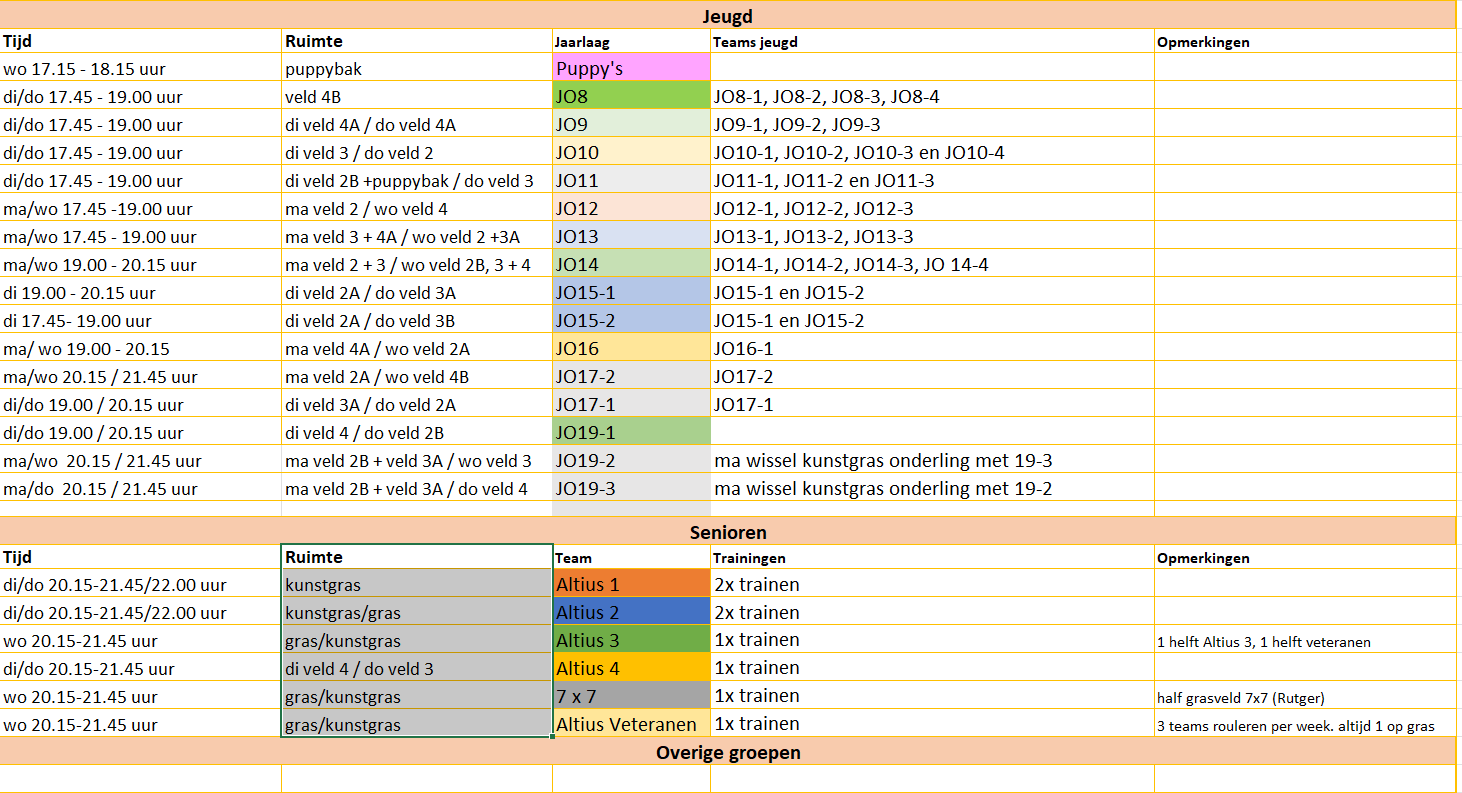Screen dimensions: 1462x793
Task: Select the pink Puppy's cell
Action: [630, 69]
